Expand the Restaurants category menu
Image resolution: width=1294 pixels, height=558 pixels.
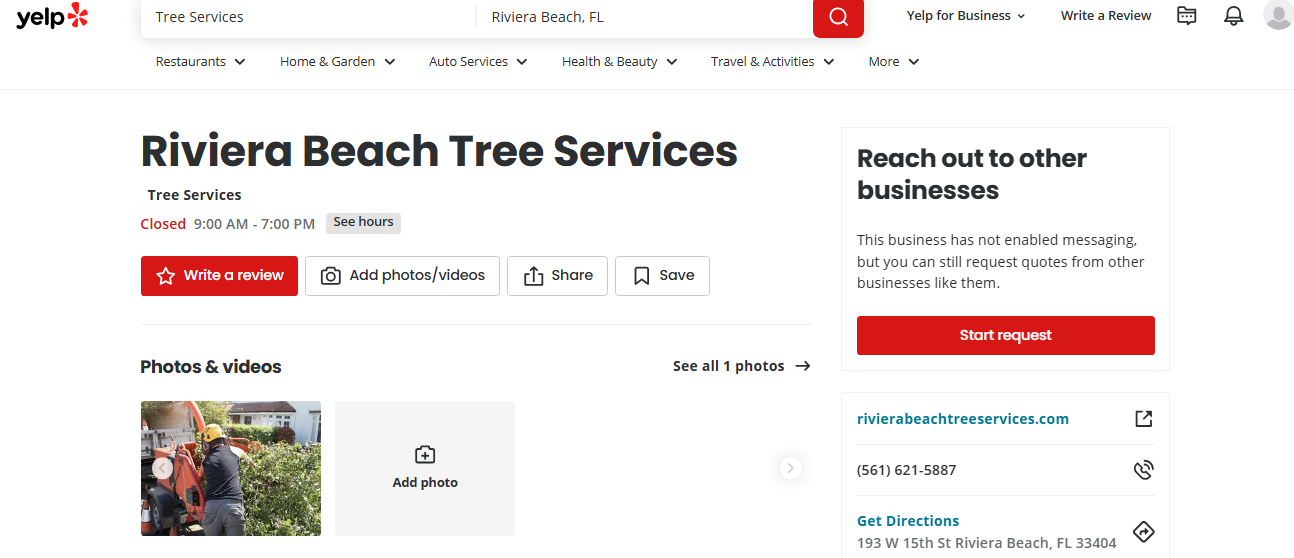coord(200,61)
